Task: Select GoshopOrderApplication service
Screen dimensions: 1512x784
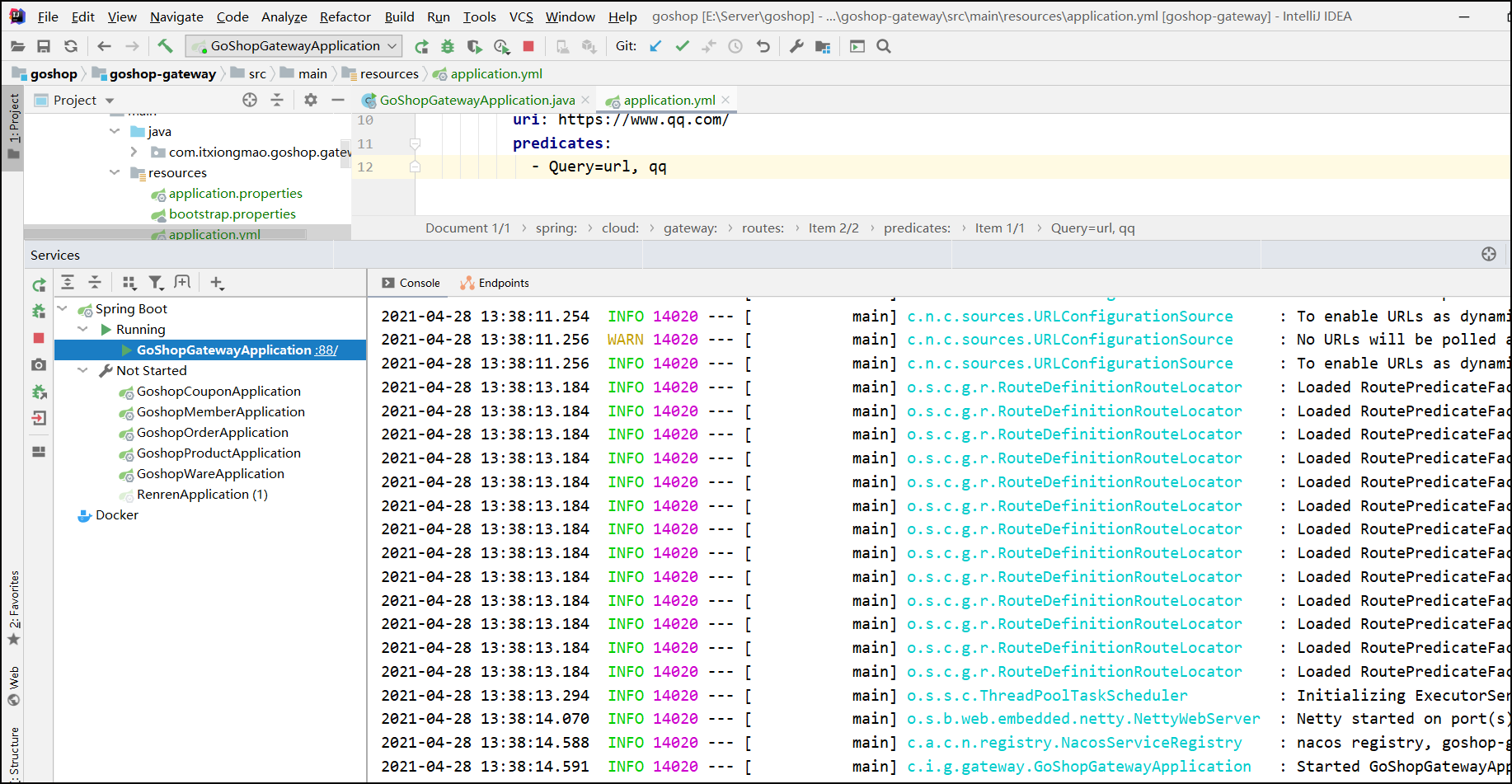Action: (x=213, y=432)
